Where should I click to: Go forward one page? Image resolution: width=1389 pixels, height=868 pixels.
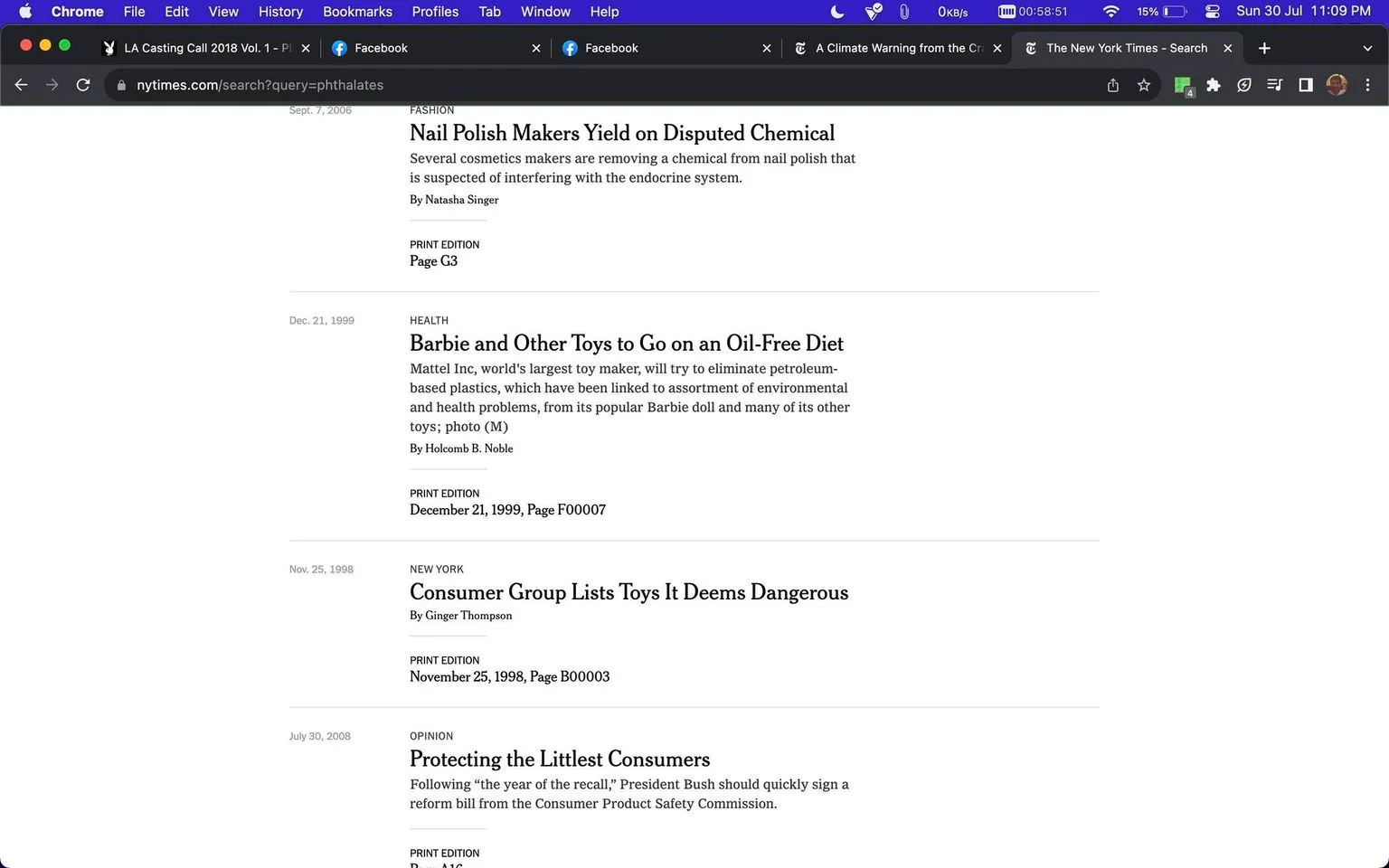point(52,85)
